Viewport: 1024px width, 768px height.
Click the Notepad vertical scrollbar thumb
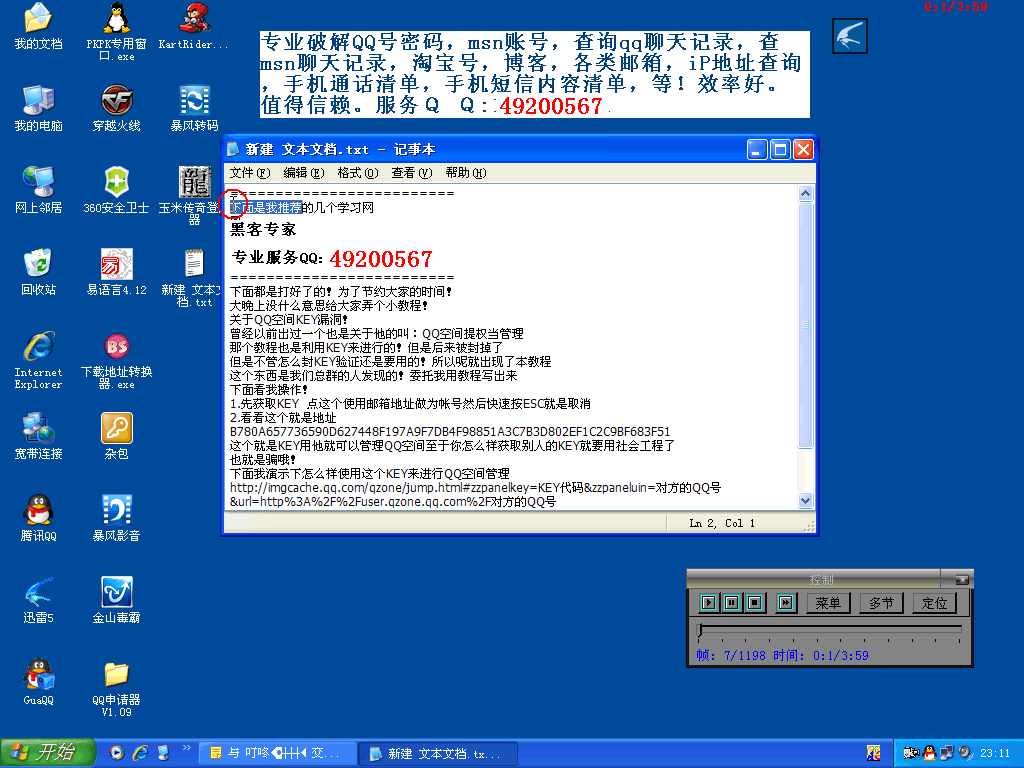(x=805, y=325)
